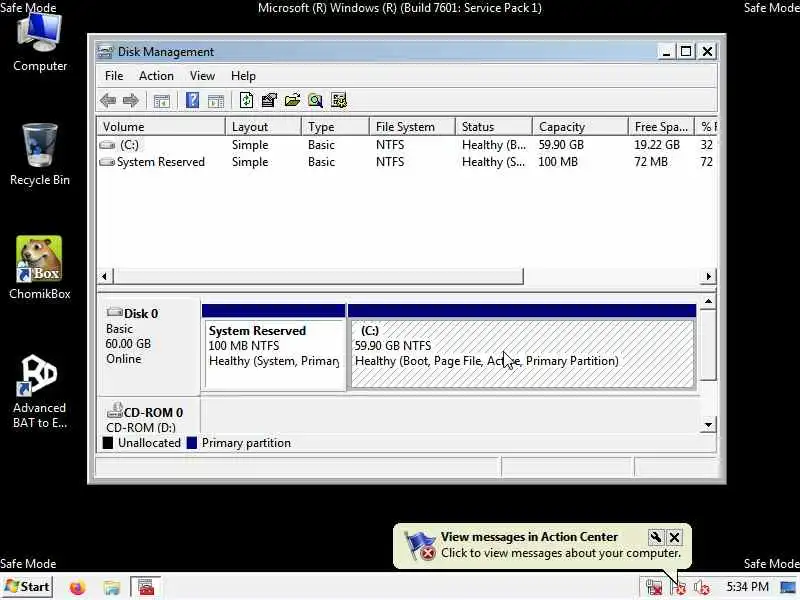Click the 5:34 PM taskbar clock
This screenshot has width=800, height=600.
(x=747, y=587)
